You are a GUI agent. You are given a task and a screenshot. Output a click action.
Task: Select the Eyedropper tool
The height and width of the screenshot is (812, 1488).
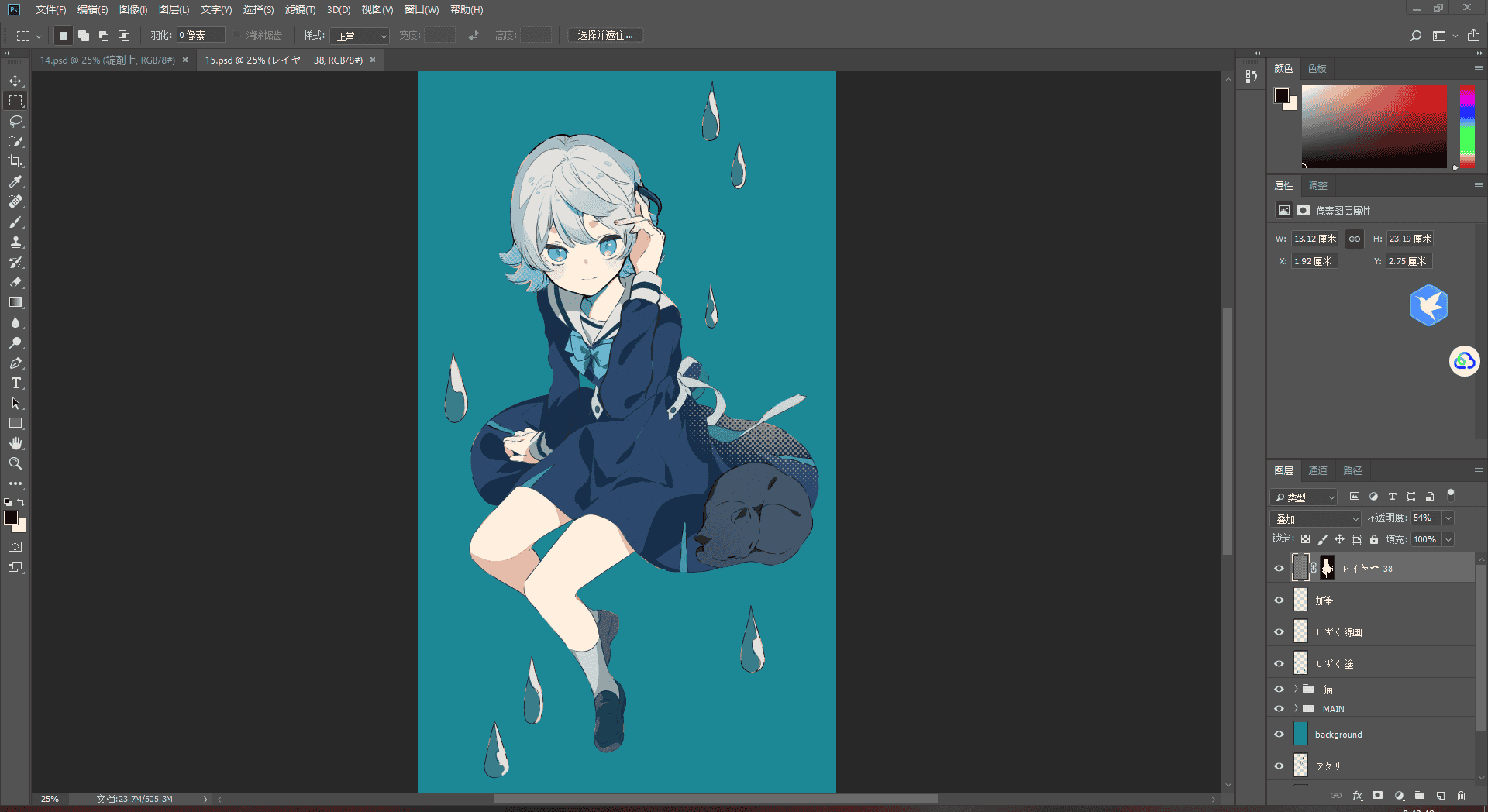click(15, 181)
